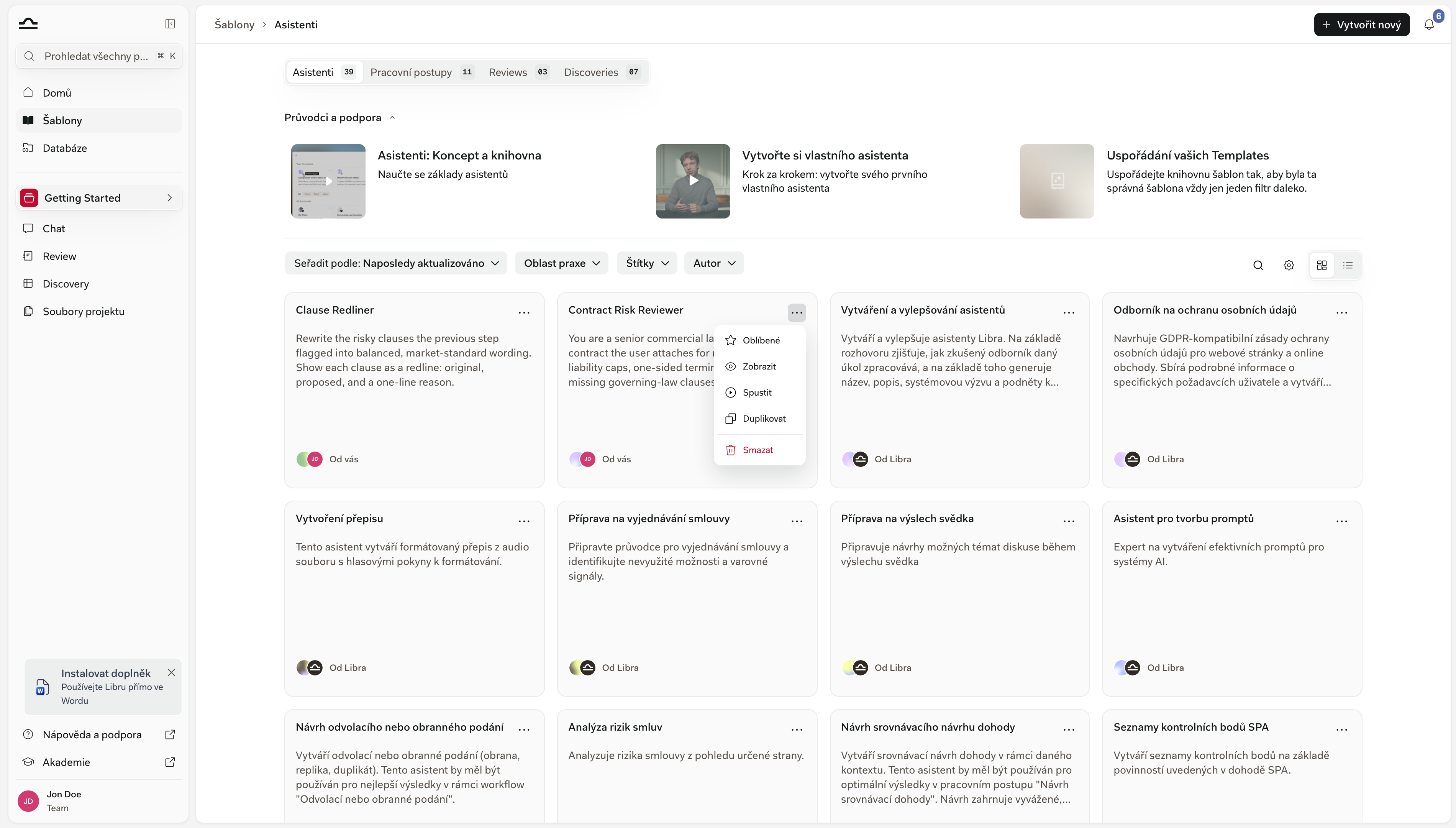Choose Smazat in context menu
This screenshot has width=1456, height=828.
[759, 450]
